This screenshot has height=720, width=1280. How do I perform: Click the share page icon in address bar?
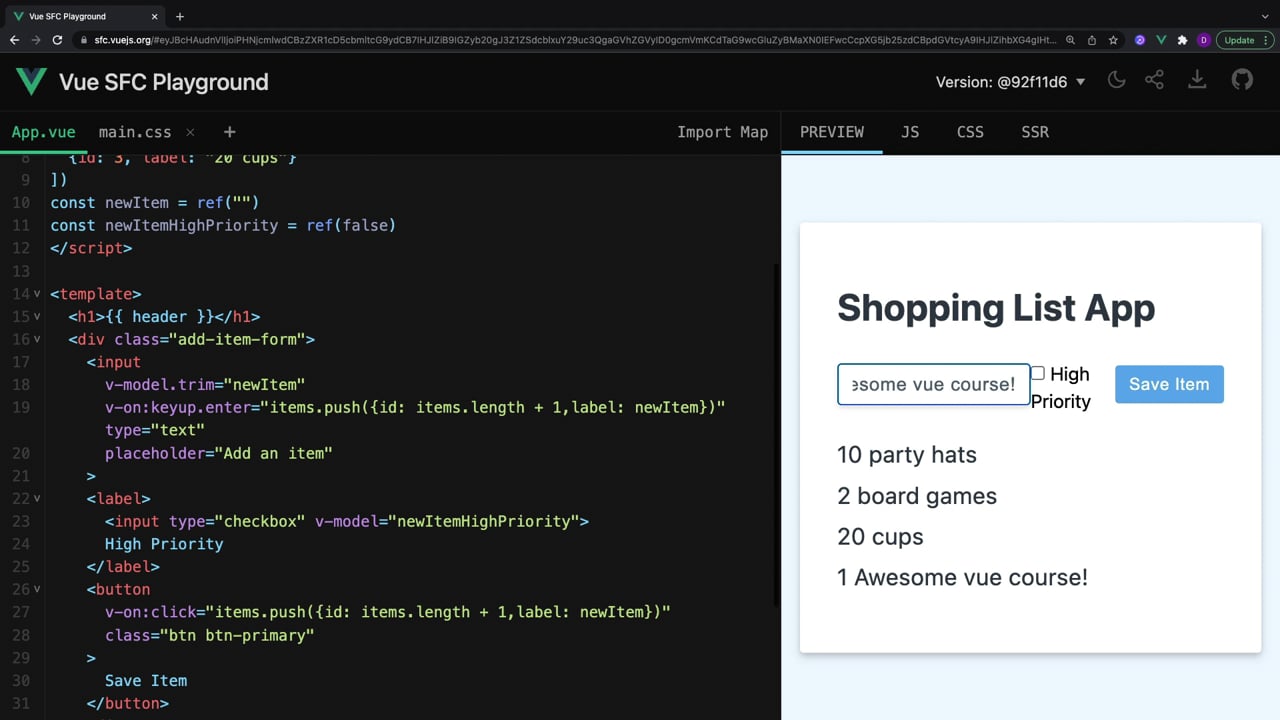pyautogui.click(x=1092, y=40)
